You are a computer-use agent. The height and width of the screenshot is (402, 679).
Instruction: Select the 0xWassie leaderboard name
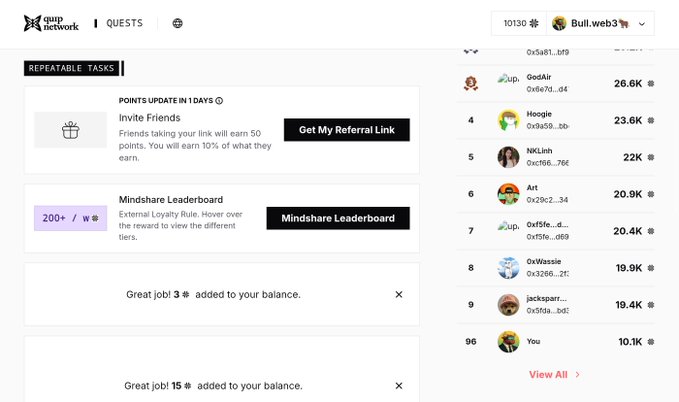[x=543, y=262]
